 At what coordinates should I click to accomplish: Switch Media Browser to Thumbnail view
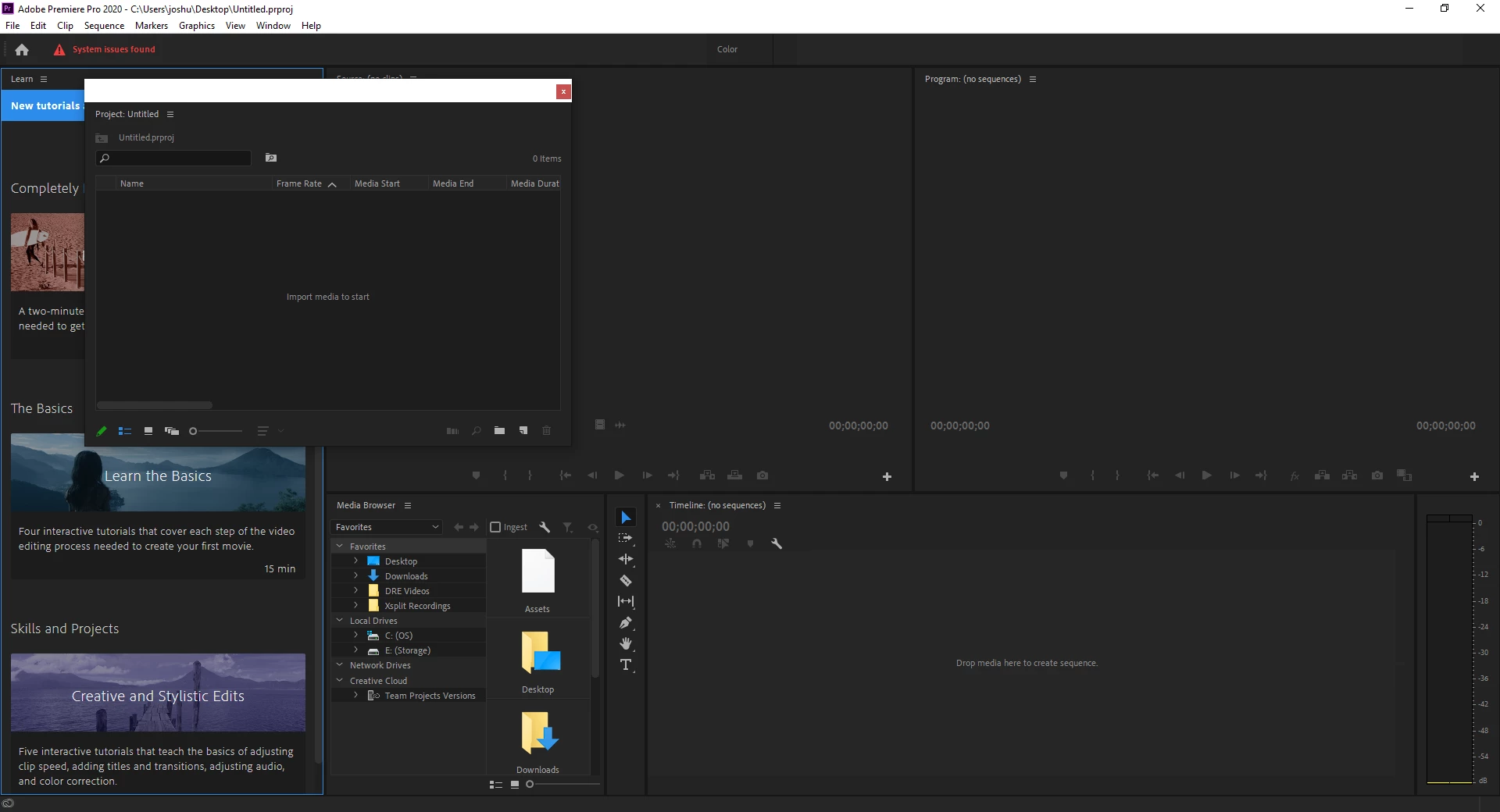[515, 785]
